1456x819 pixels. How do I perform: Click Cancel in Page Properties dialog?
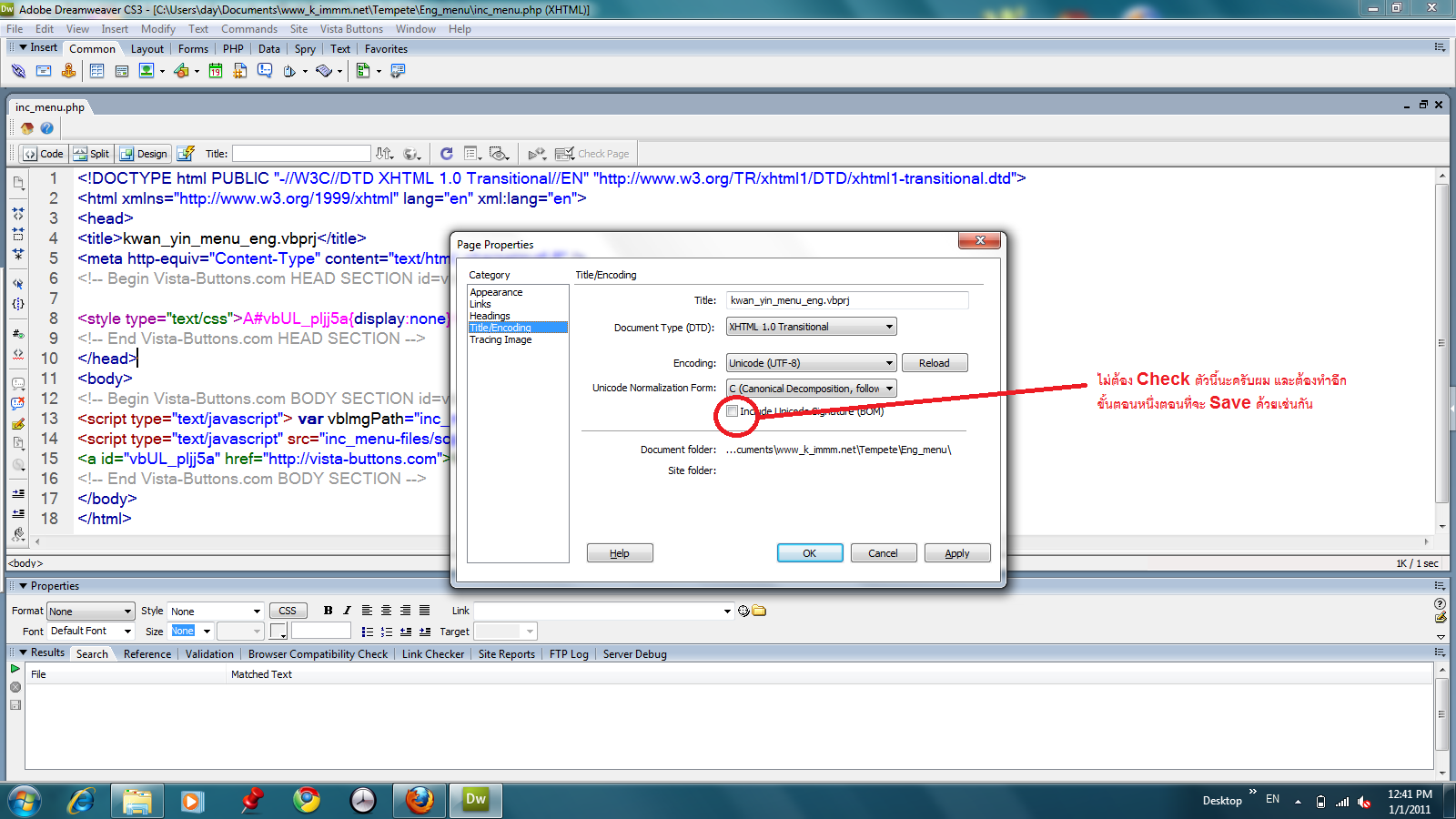[x=883, y=553]
